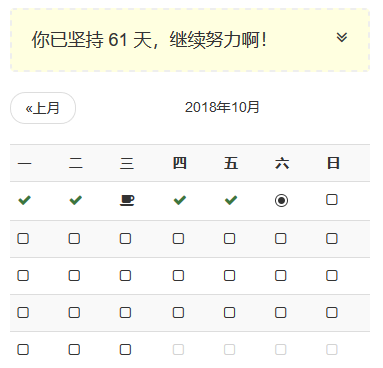This screenshot has width=383, height=368.
Task: Click Tuesday's green checkmark in first week
Action: 76,200
